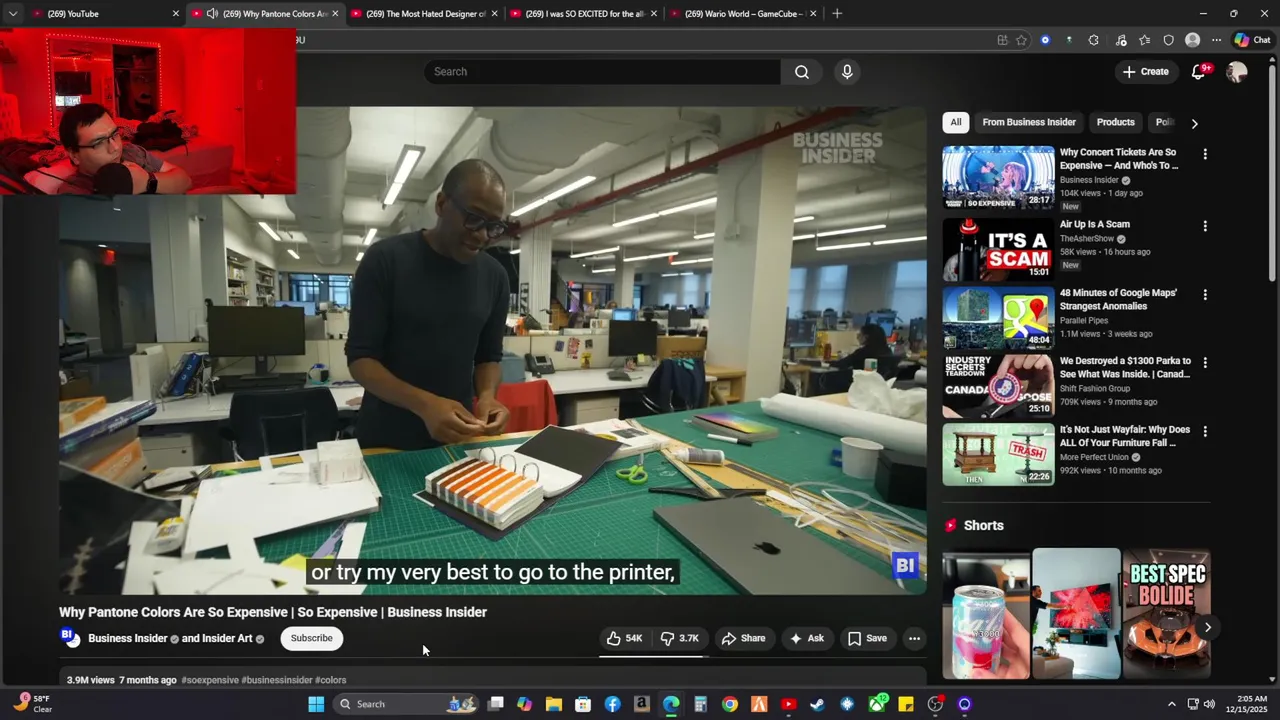Show next Shorts with arrow

tap(1208, 628)
